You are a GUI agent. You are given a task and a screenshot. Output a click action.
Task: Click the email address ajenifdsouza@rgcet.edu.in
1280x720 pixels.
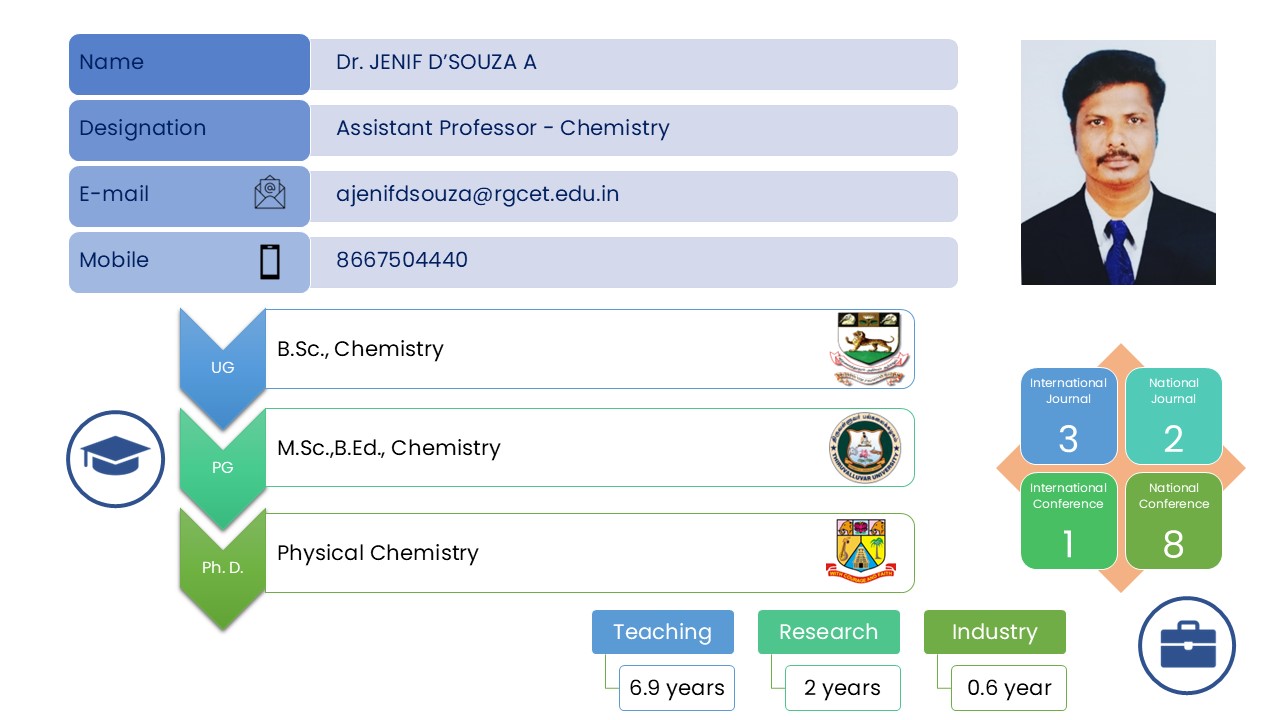click(x=477, y=194)
